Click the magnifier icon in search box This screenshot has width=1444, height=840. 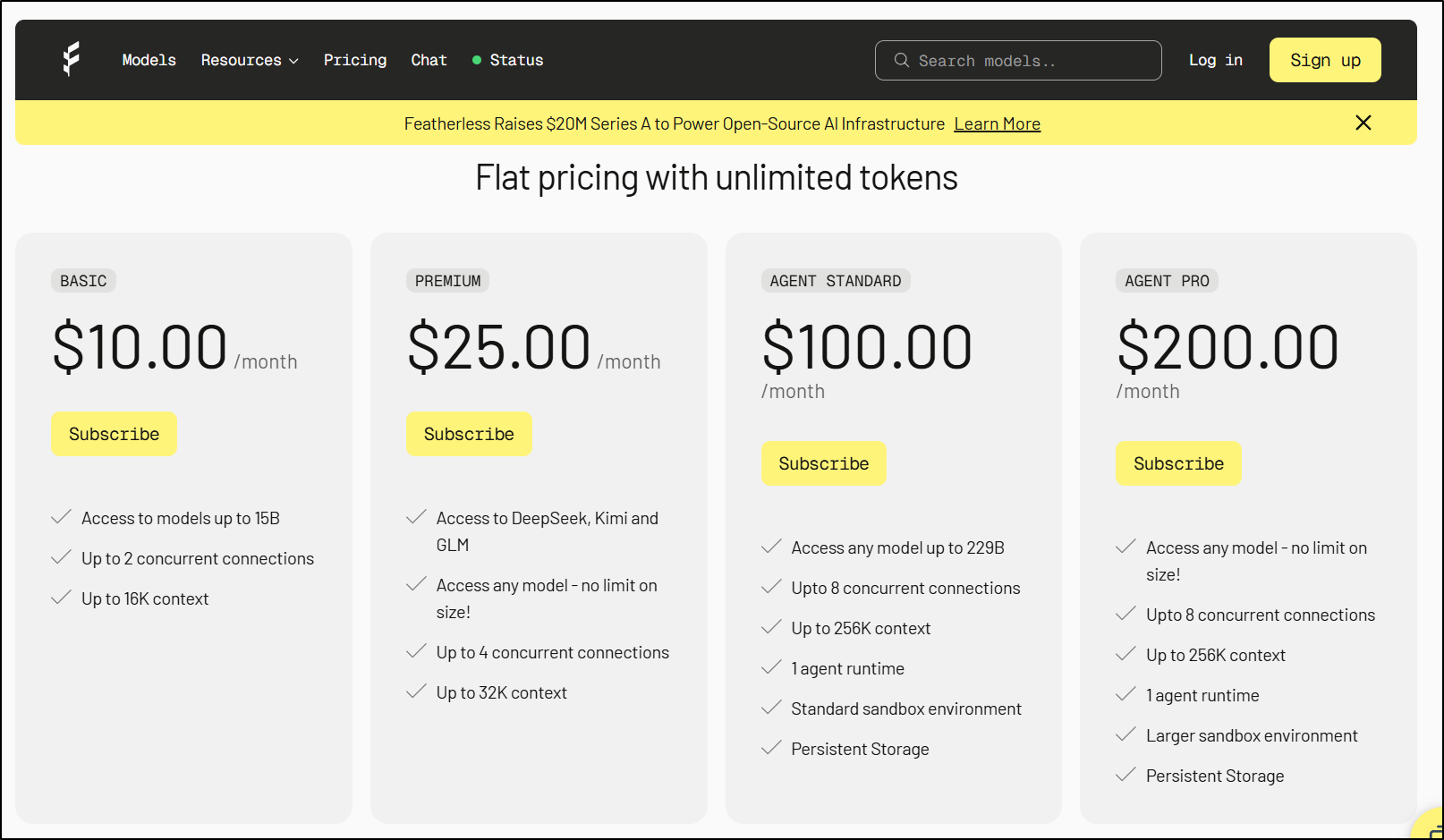pyautogui.click(x=902, y=60)
